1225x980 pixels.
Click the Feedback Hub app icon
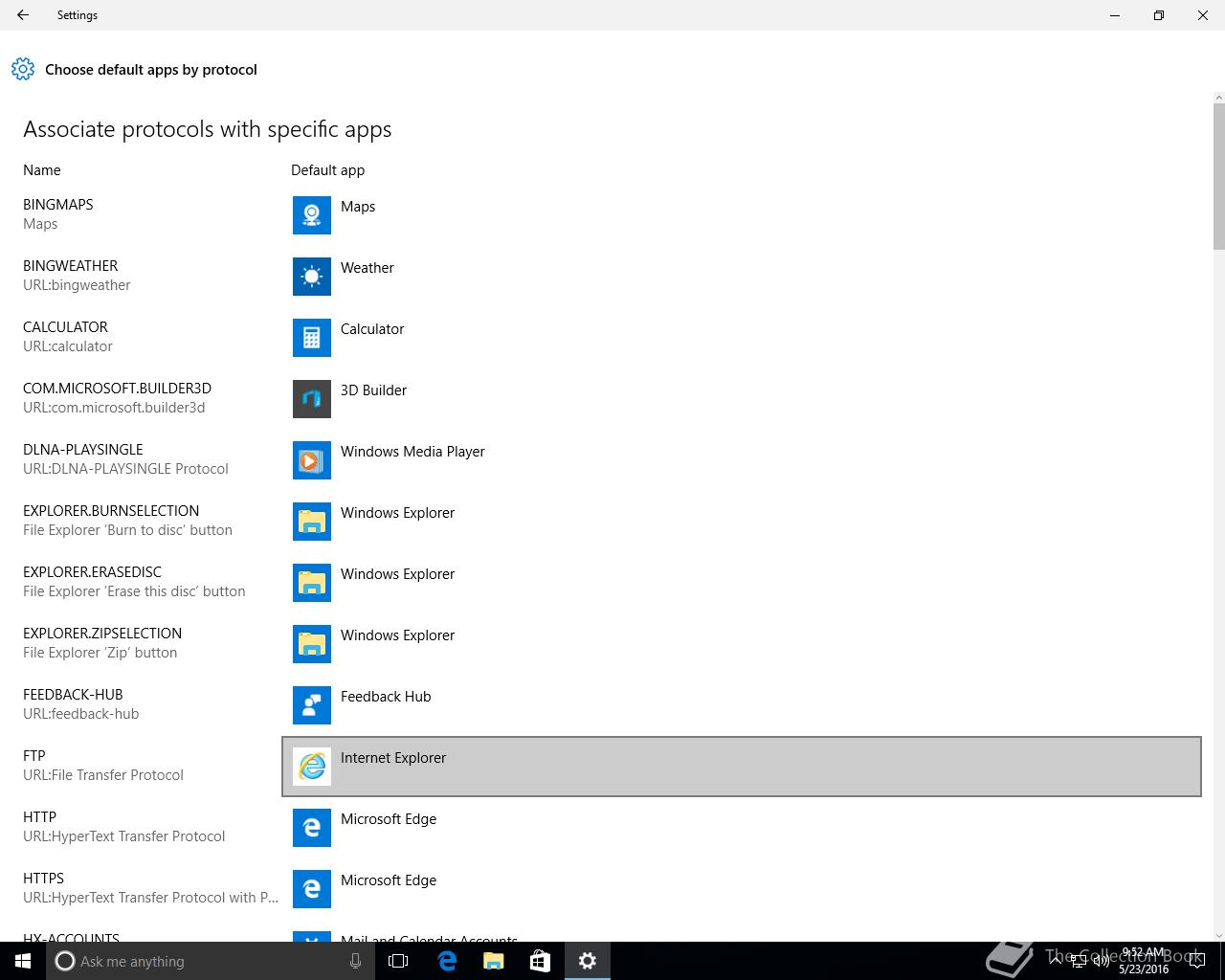[312, 705]
